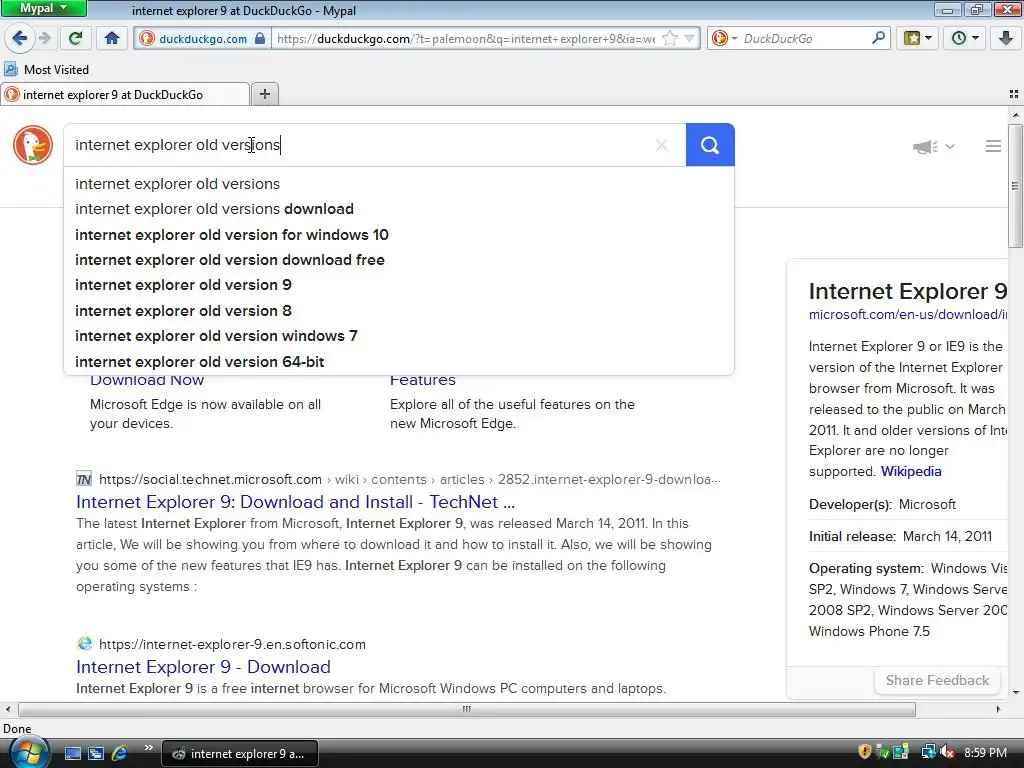Open the microsoft.com/en-us/download sidebar link
The width and height of the screenshot is (1024, 768).
coord(908,315)
